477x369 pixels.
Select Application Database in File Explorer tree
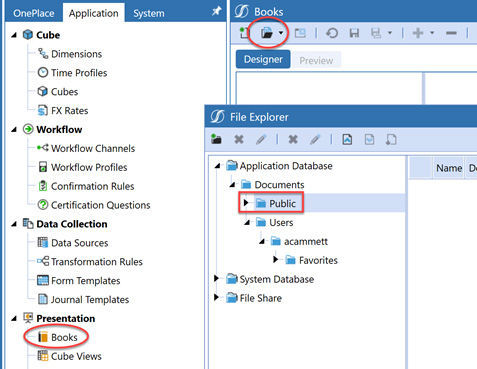click(x=286, y=166)
